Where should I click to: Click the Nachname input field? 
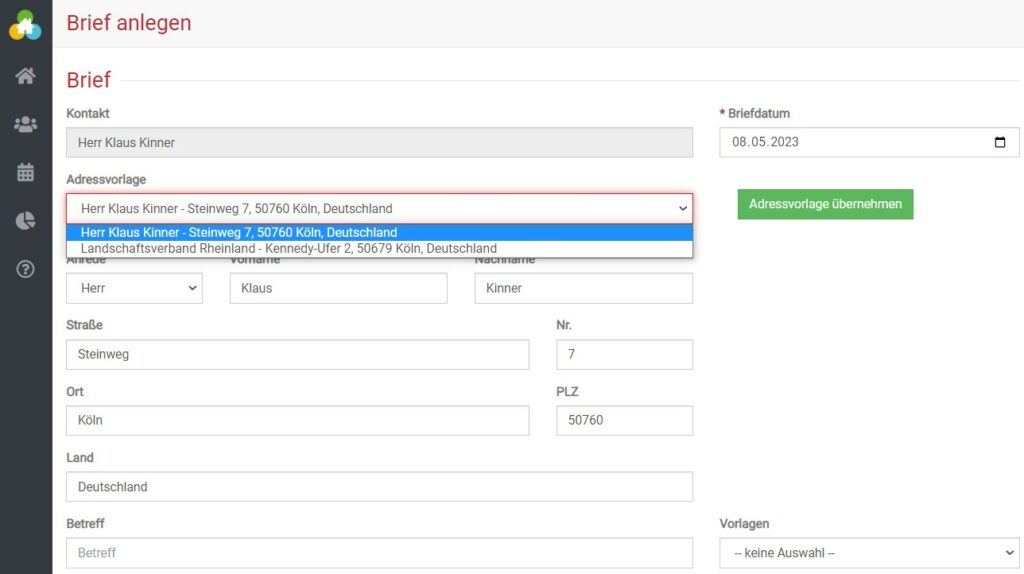click(583, 288)
